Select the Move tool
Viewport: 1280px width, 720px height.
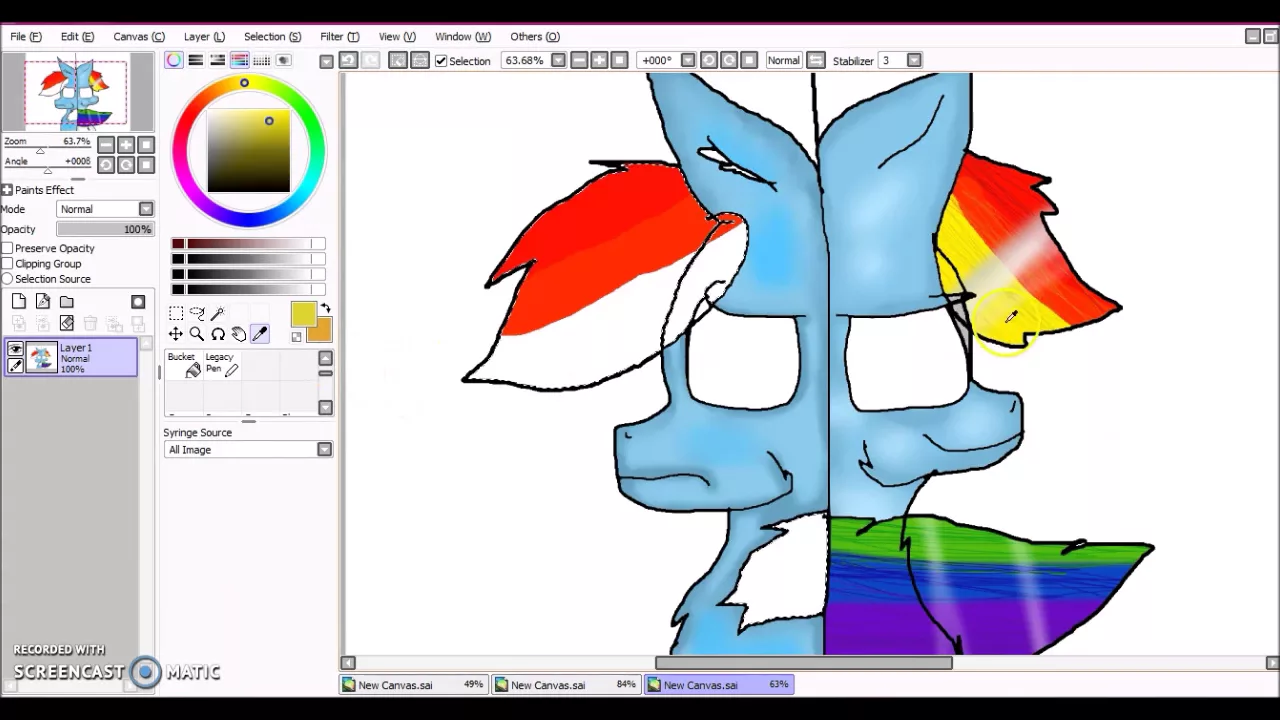(x=176, y=334)
